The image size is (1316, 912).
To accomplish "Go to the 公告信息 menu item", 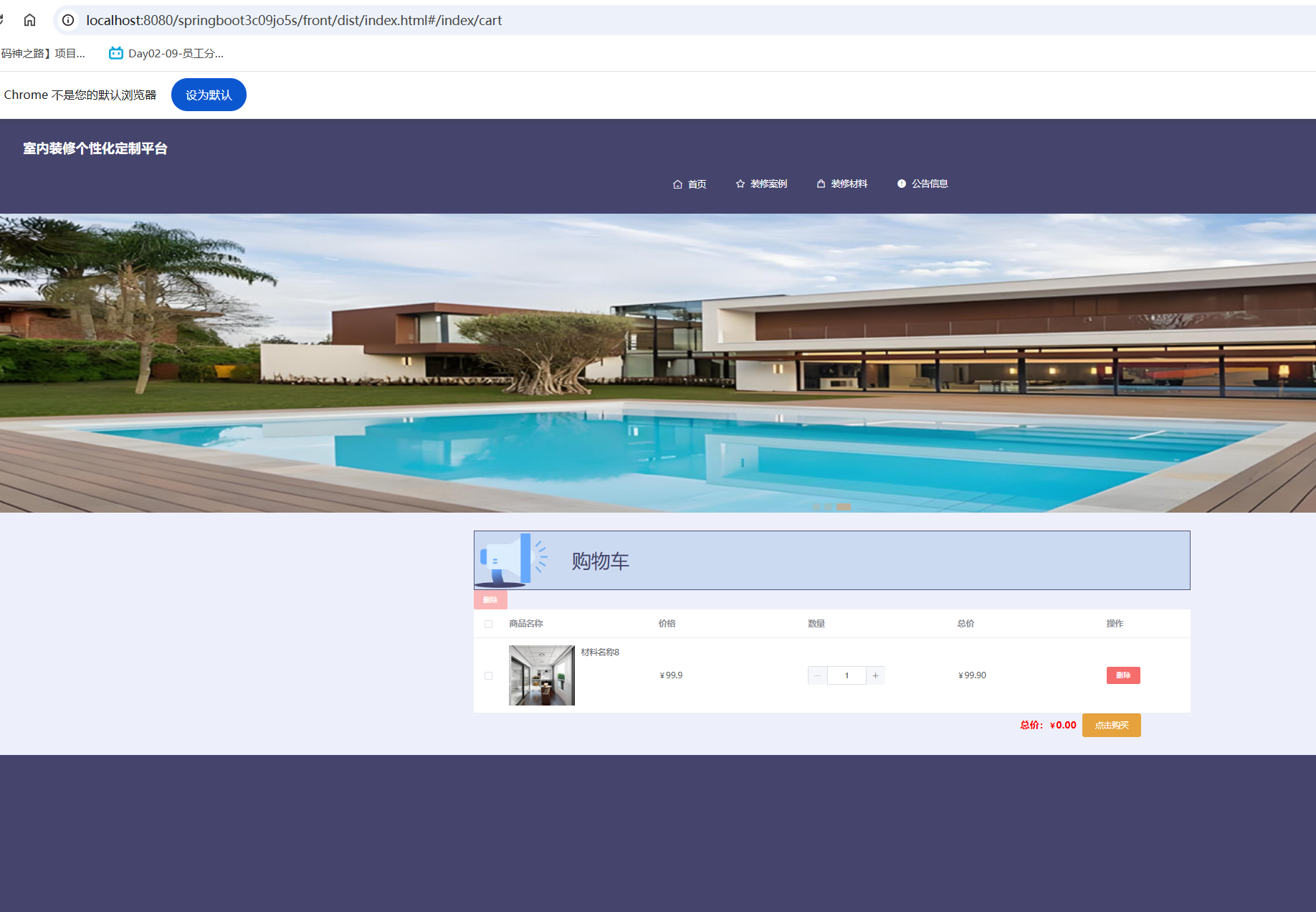I will pyautogui.click(x=930, y=184).
